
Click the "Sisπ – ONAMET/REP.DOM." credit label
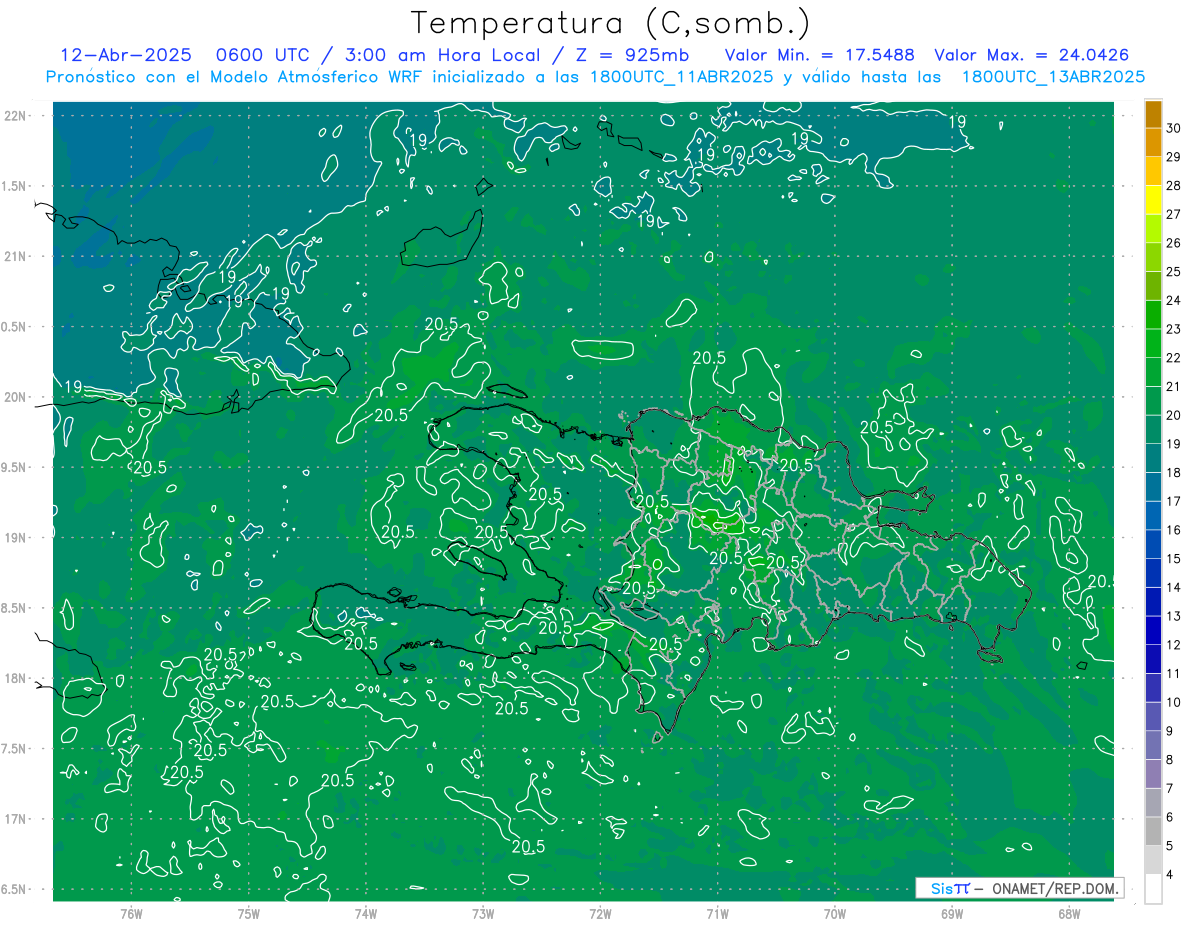point(1020,888)
